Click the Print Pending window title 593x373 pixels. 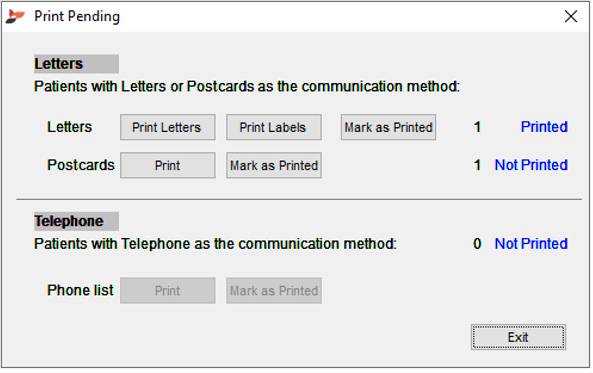coord(77,17)
